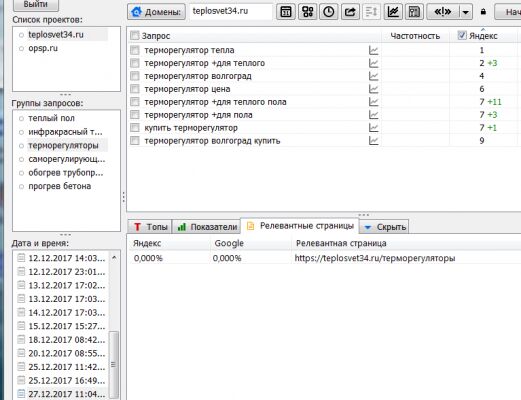Viewport: 521px width, 400px height.
Task: Select the 14.12.2017 17:03 date entry
Action: pos(62,313)
